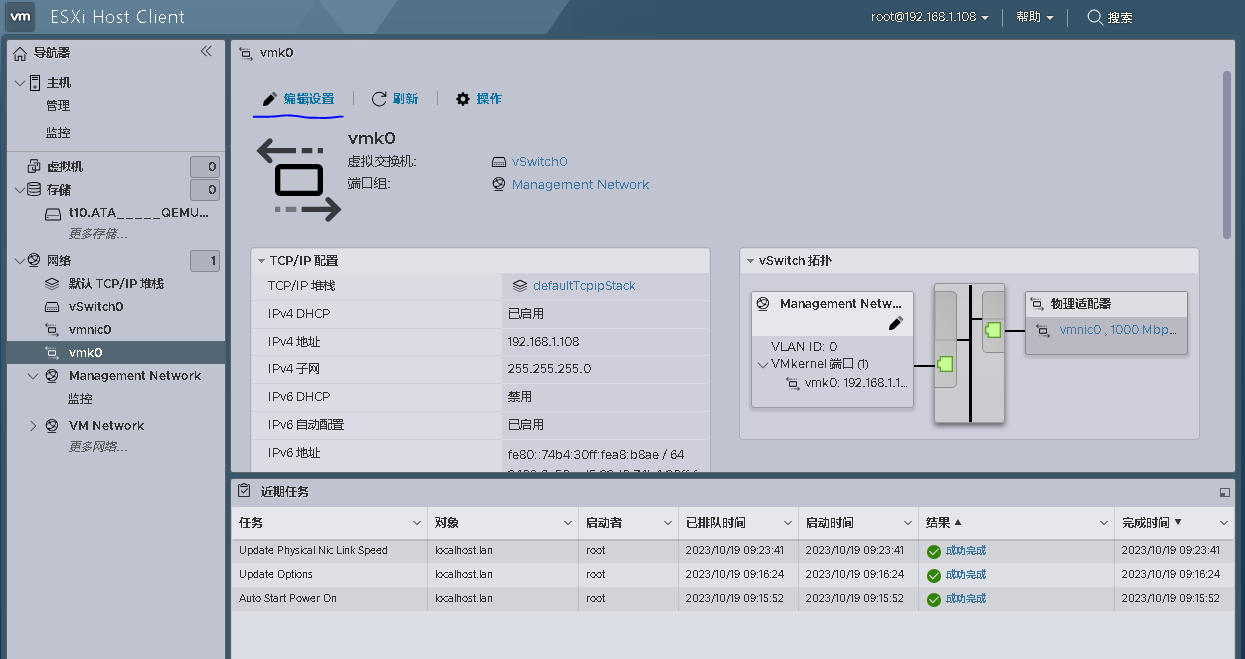
Task: Collapse VMkernel ports list in topology
Action: (763, 365)
